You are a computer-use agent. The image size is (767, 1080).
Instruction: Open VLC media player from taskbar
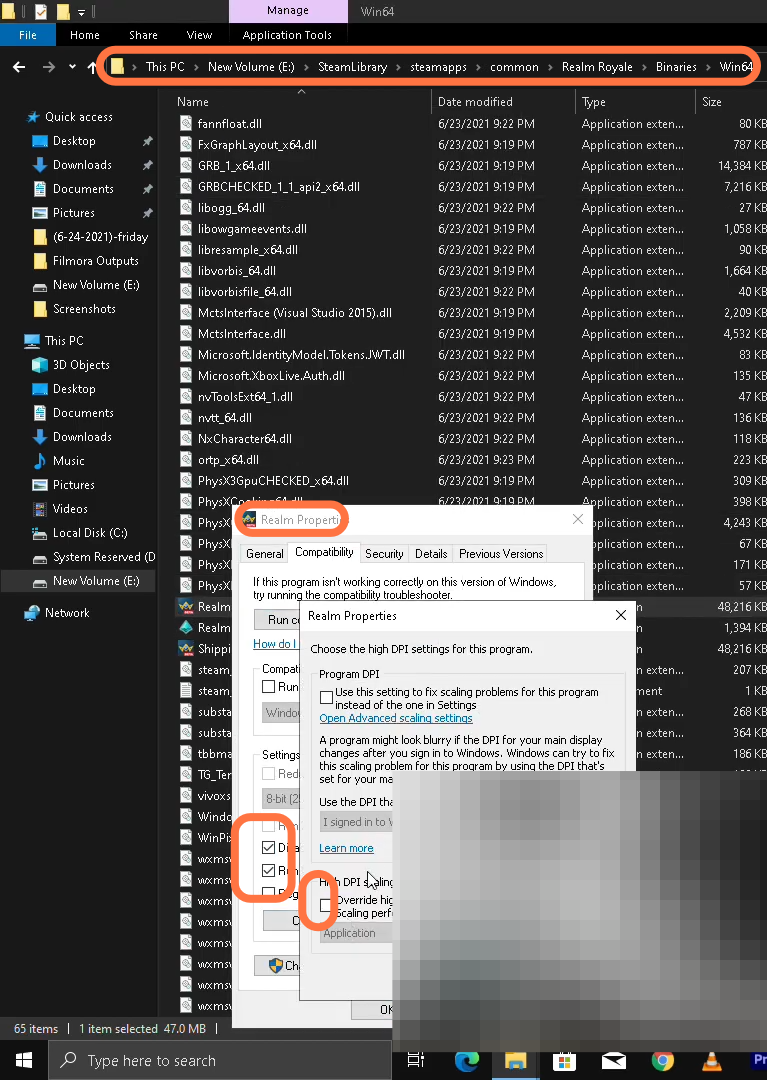711,1061
